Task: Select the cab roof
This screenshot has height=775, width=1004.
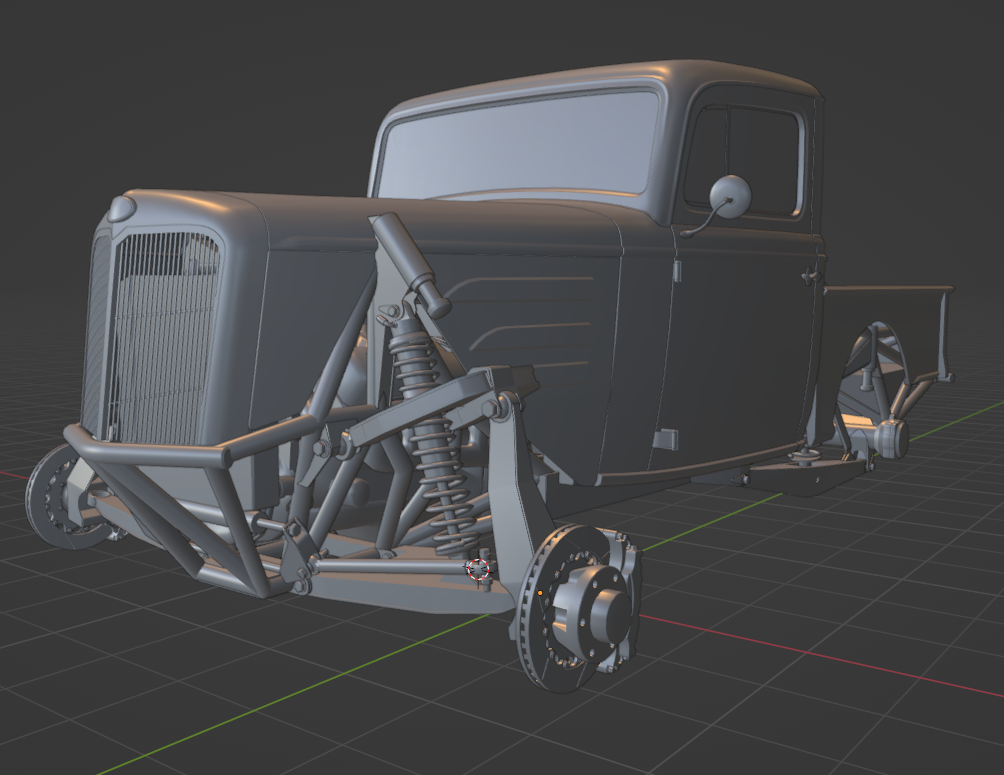Action: coord(608,80)
